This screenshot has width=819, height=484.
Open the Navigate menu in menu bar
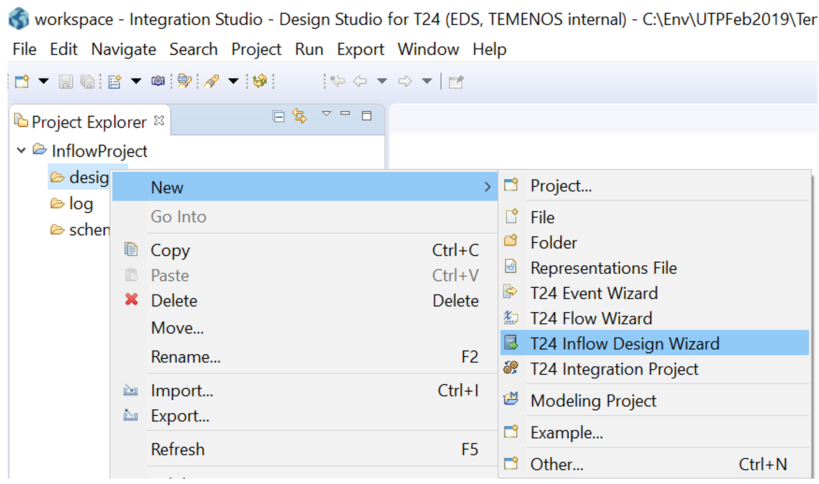[x=125, y=49]
